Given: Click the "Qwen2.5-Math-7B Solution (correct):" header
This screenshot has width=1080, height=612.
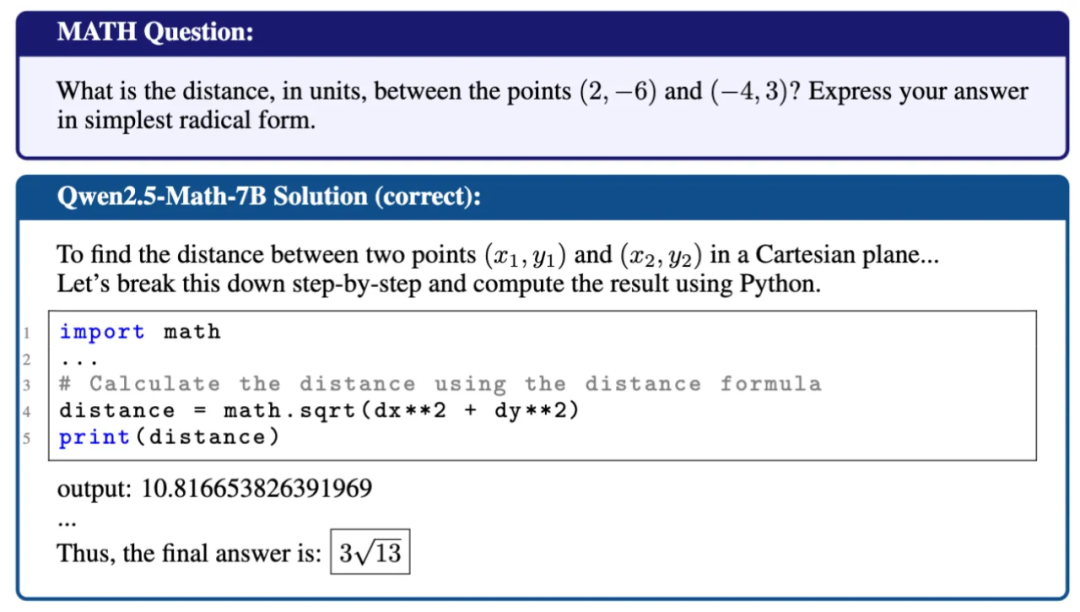Looking at the screenshot, I should click(269, 196).
